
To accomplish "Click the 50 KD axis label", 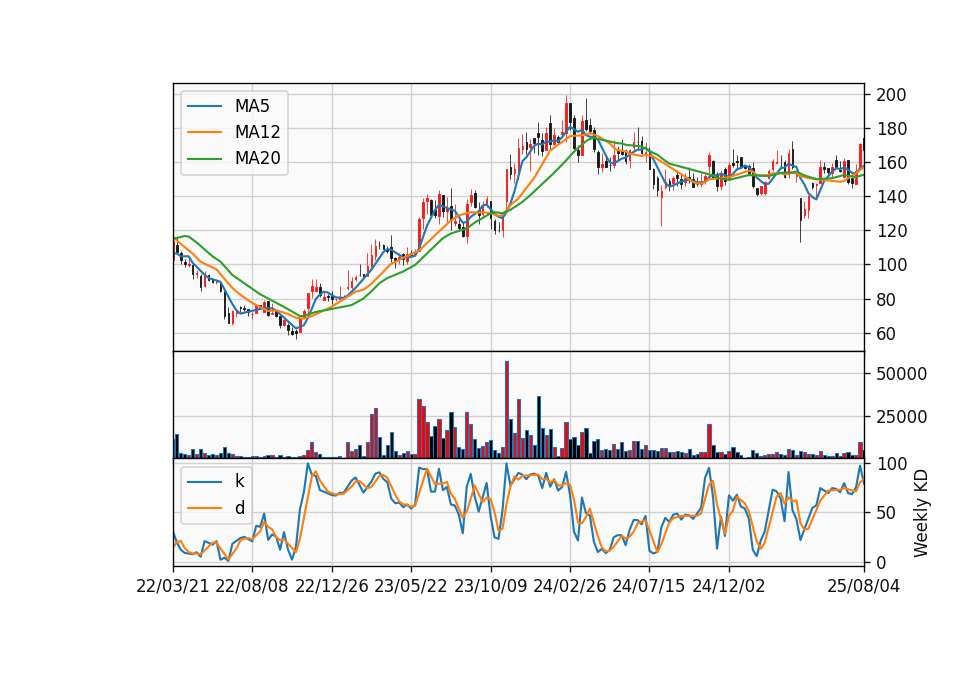I will [886, 513].
